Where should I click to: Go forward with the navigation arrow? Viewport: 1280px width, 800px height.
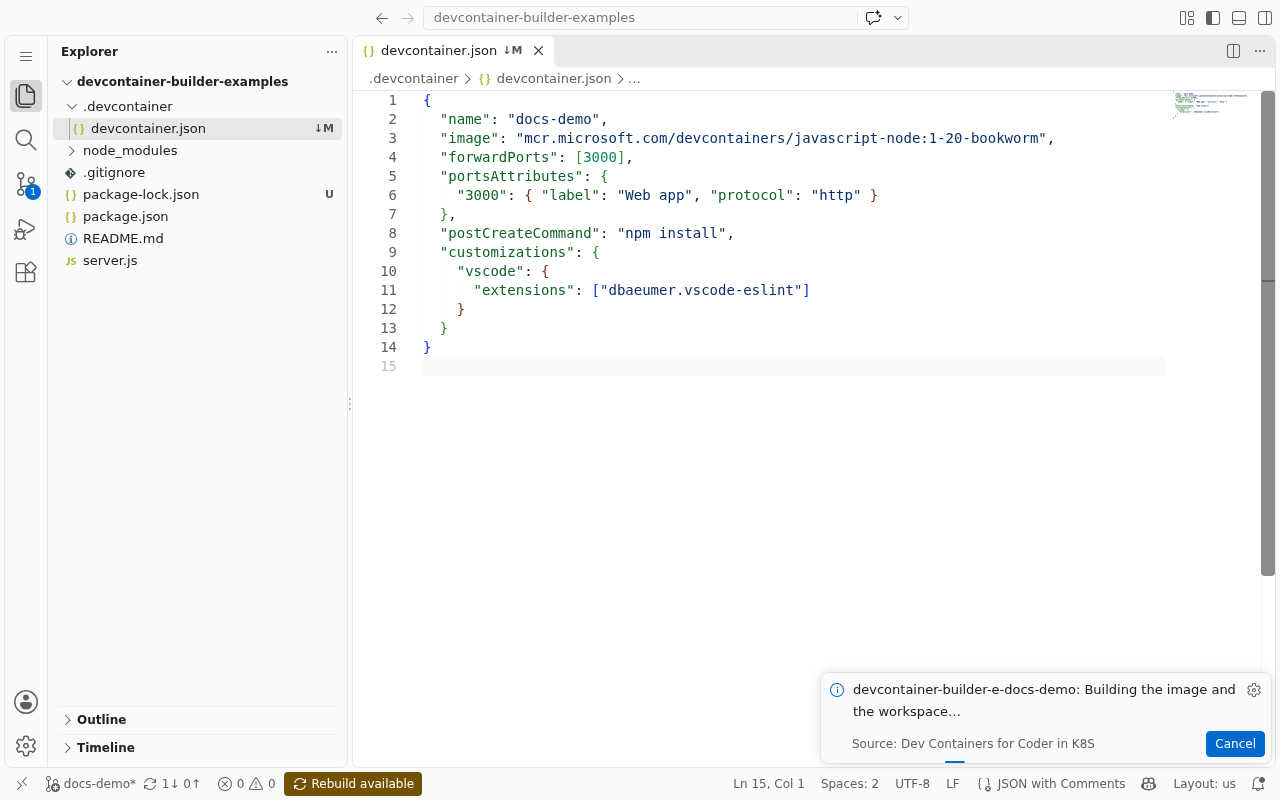407,18
